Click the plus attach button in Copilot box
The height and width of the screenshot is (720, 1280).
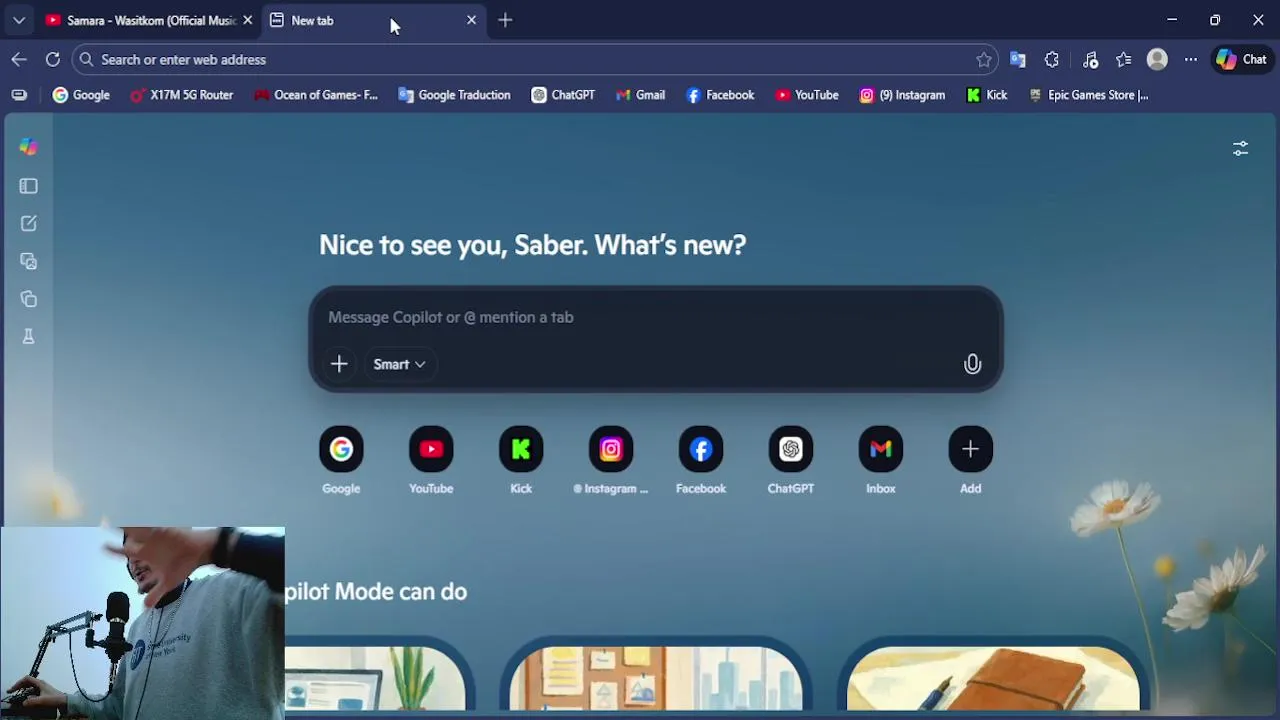(x=339, y=364)
